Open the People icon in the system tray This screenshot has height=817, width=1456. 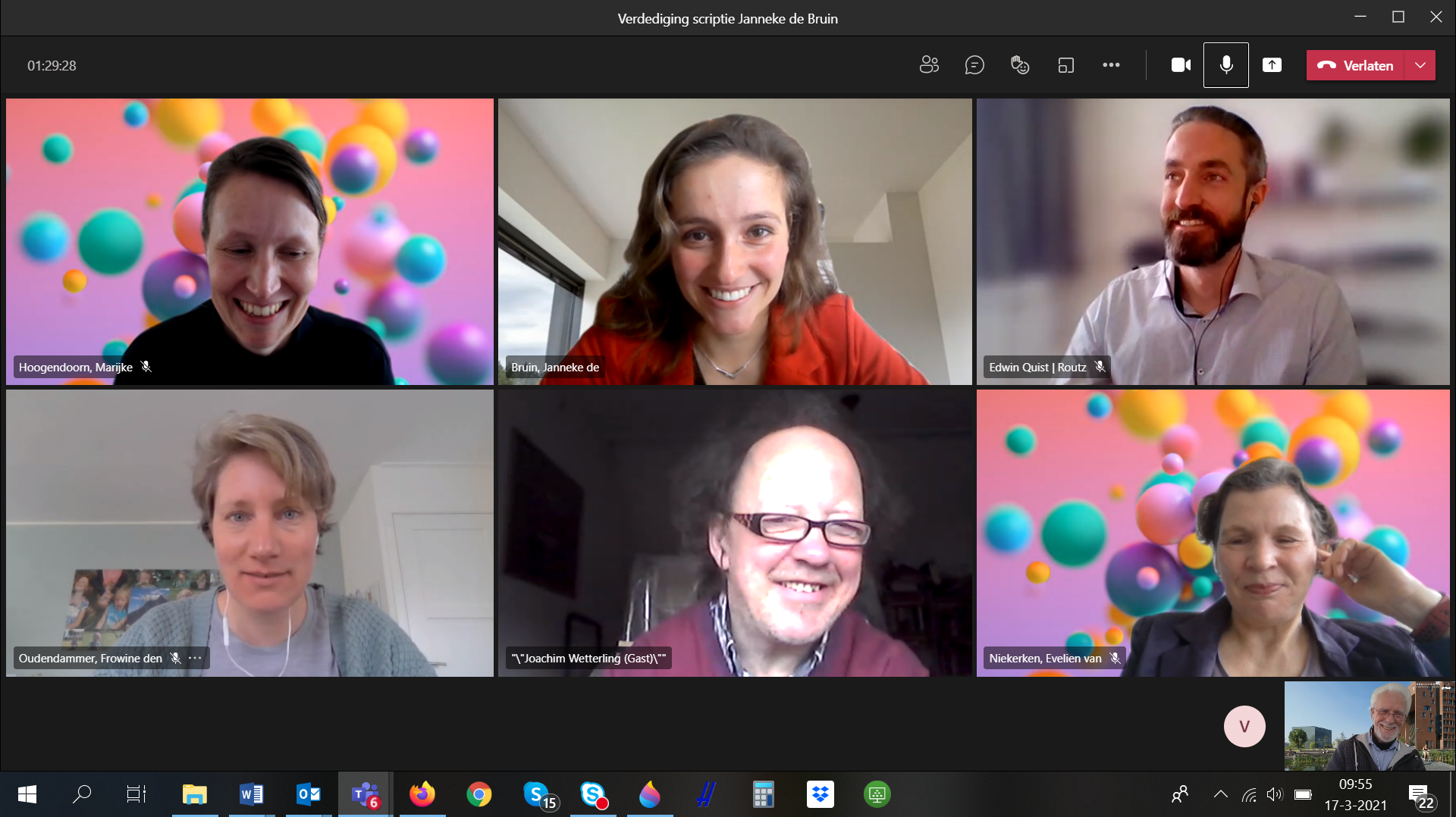tap(1180, 794)
